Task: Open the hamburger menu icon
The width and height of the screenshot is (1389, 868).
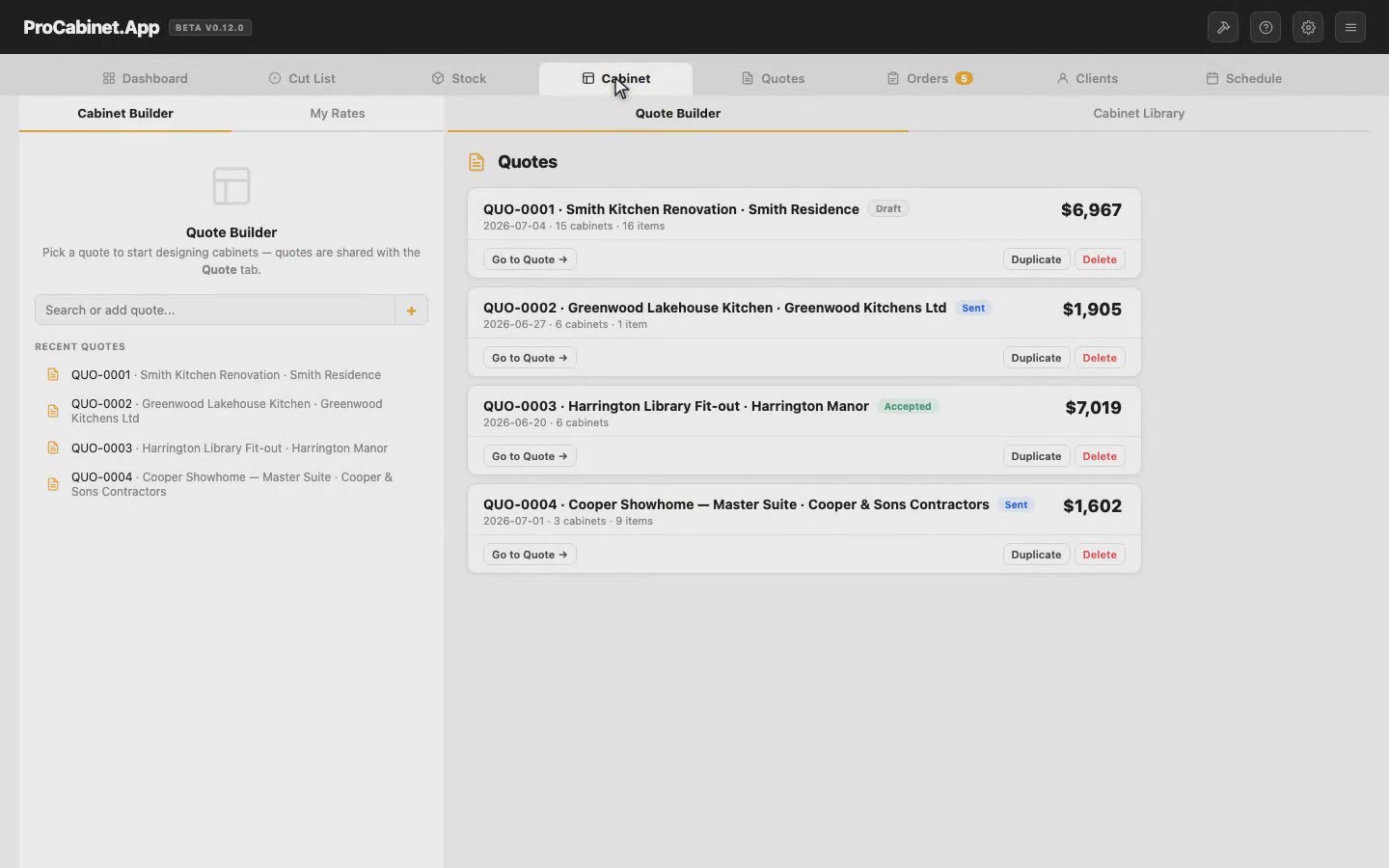Action: click(1350, 27)
